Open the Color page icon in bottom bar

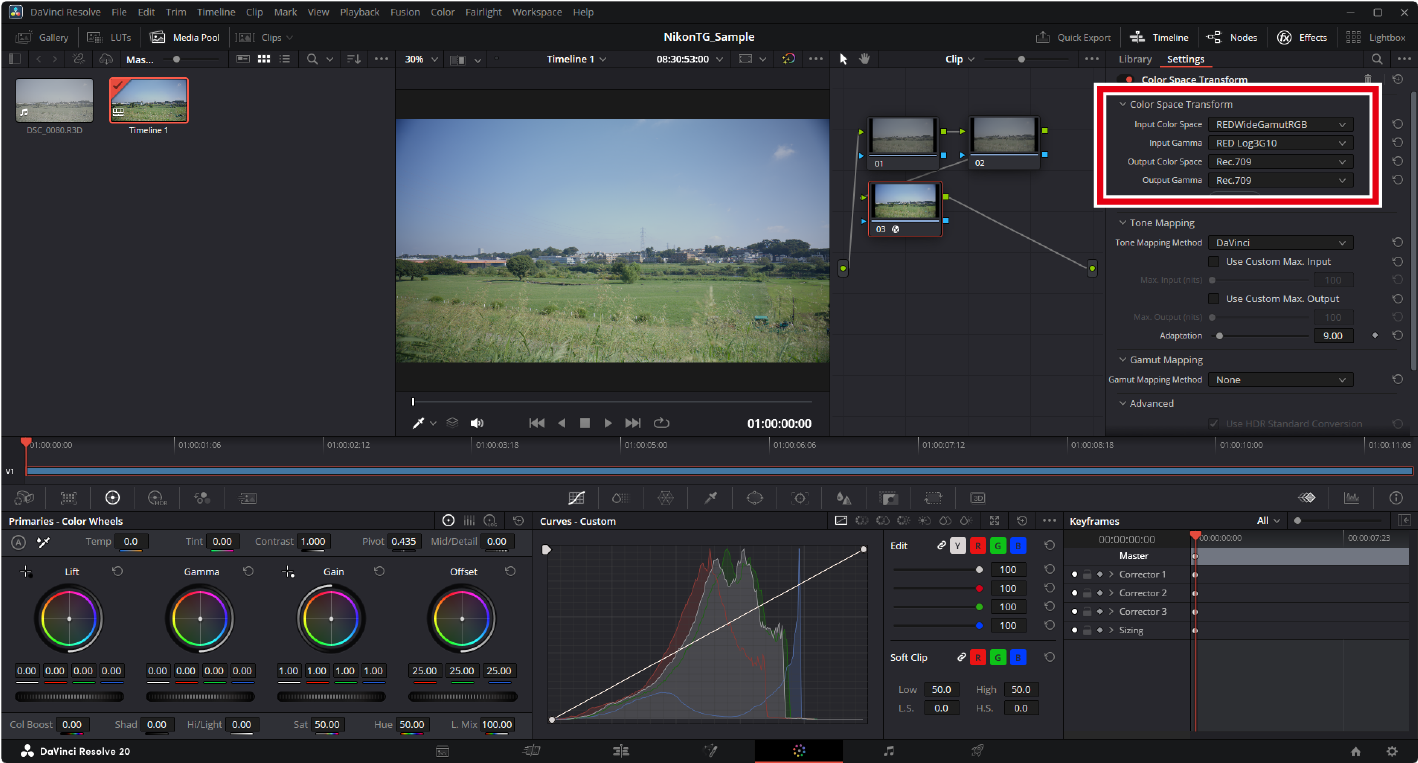click(x=798, y=751)
